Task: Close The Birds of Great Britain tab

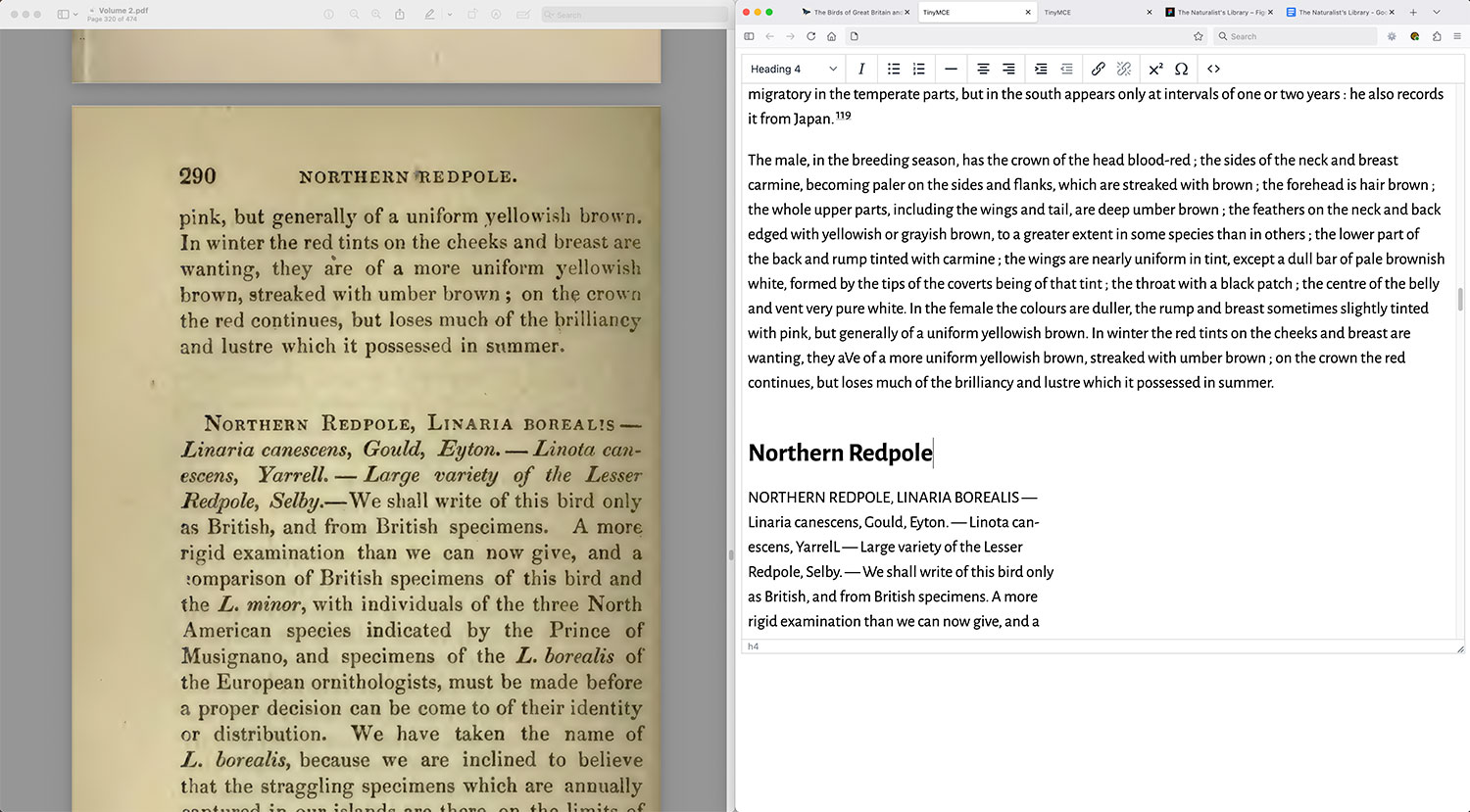Action: (906, 12)
